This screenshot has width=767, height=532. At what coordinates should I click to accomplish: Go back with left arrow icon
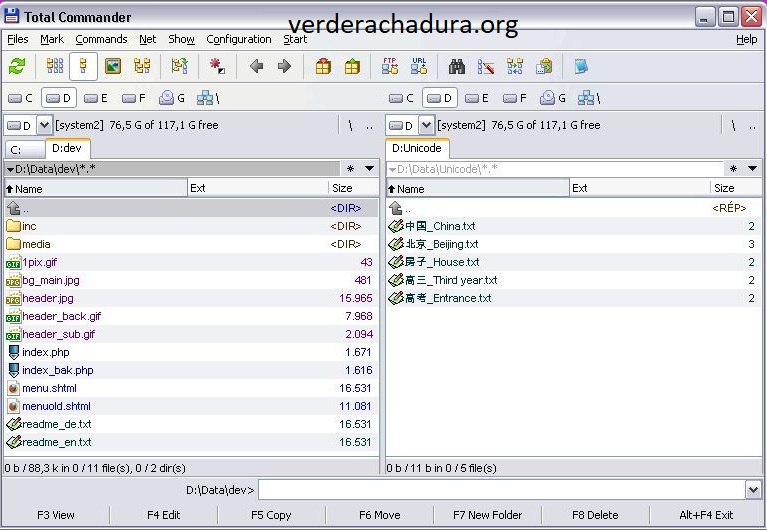[256, 66]
